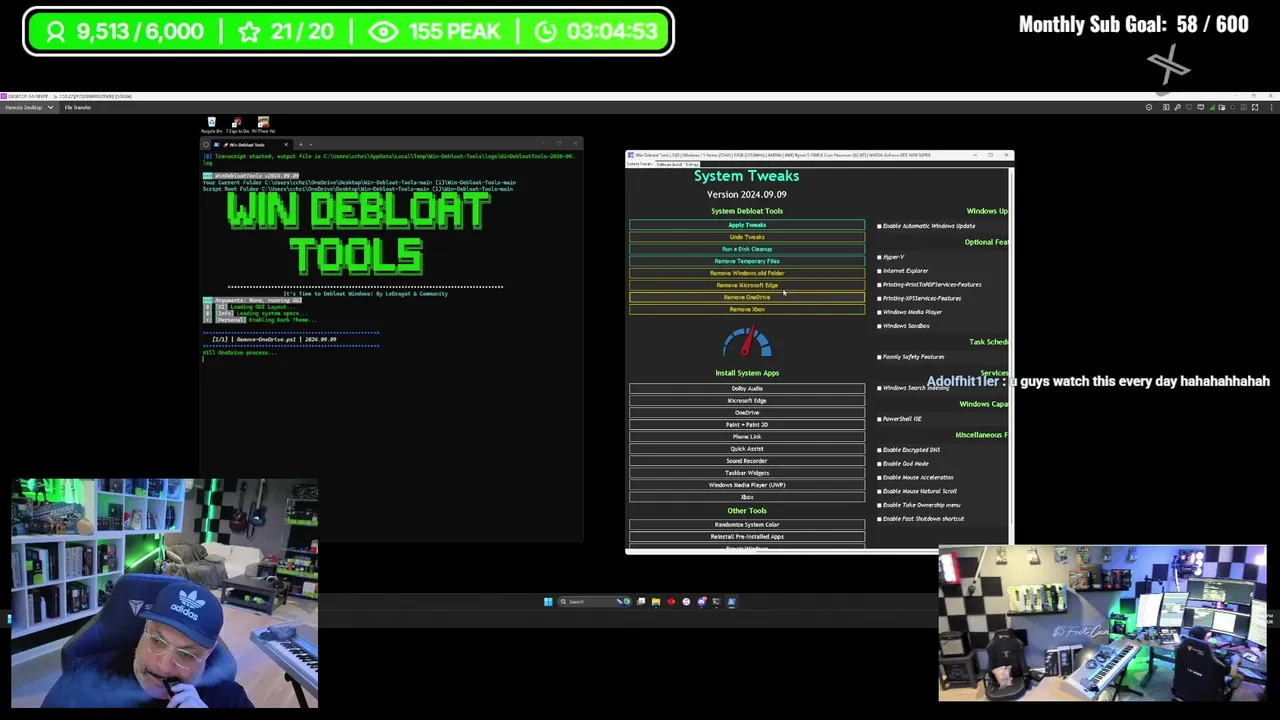Click the Remove OneDrive button
Screen dimensions: 1280x720
(x=747, y=297)
